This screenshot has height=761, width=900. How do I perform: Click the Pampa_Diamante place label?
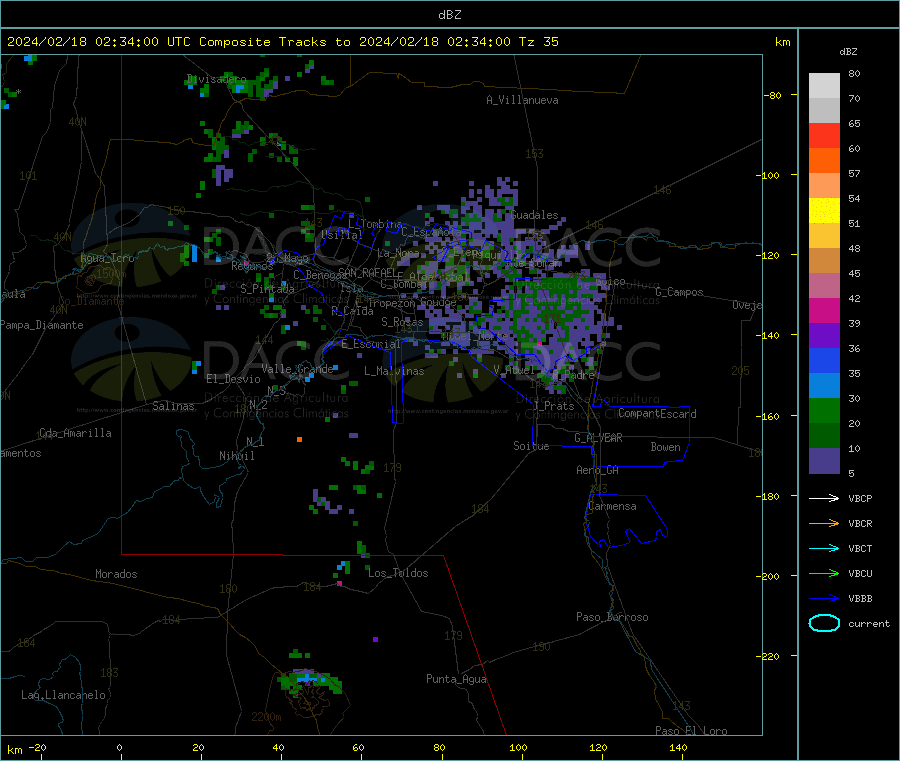(42, 325)
